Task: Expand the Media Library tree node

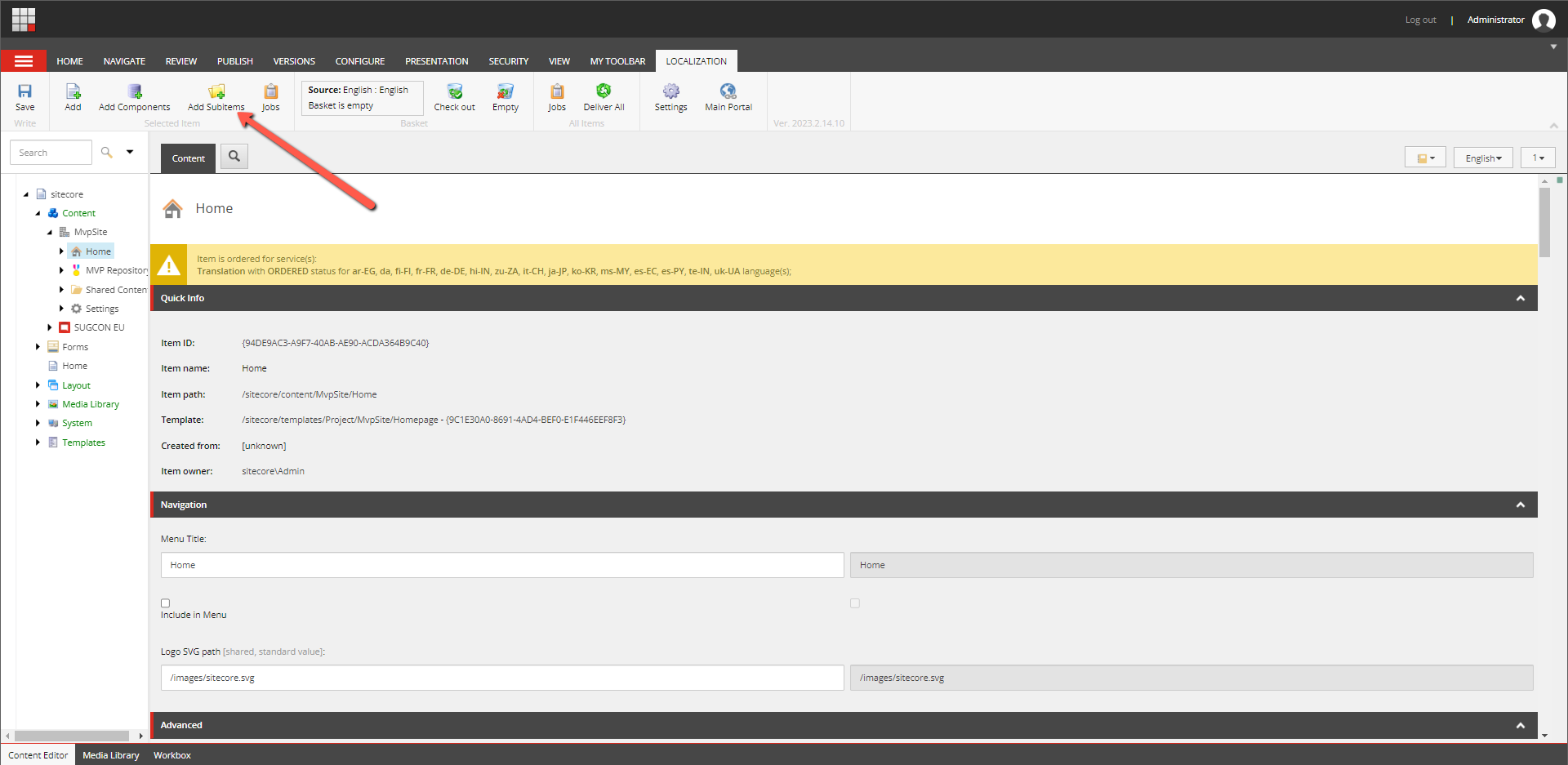Action: (x=38, y=404)
